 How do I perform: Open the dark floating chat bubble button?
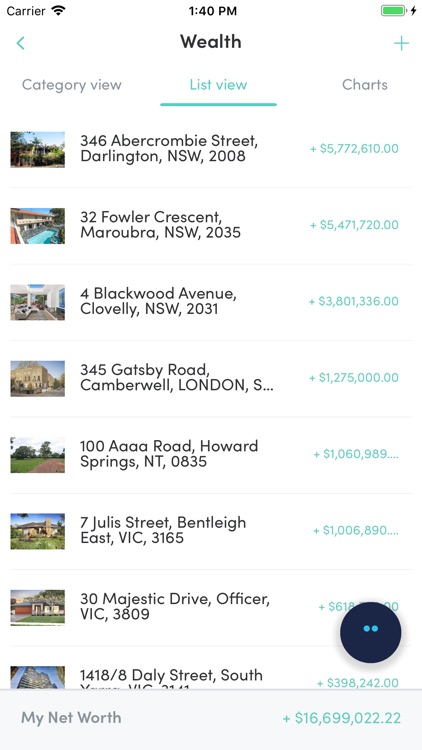pos(370,632)
